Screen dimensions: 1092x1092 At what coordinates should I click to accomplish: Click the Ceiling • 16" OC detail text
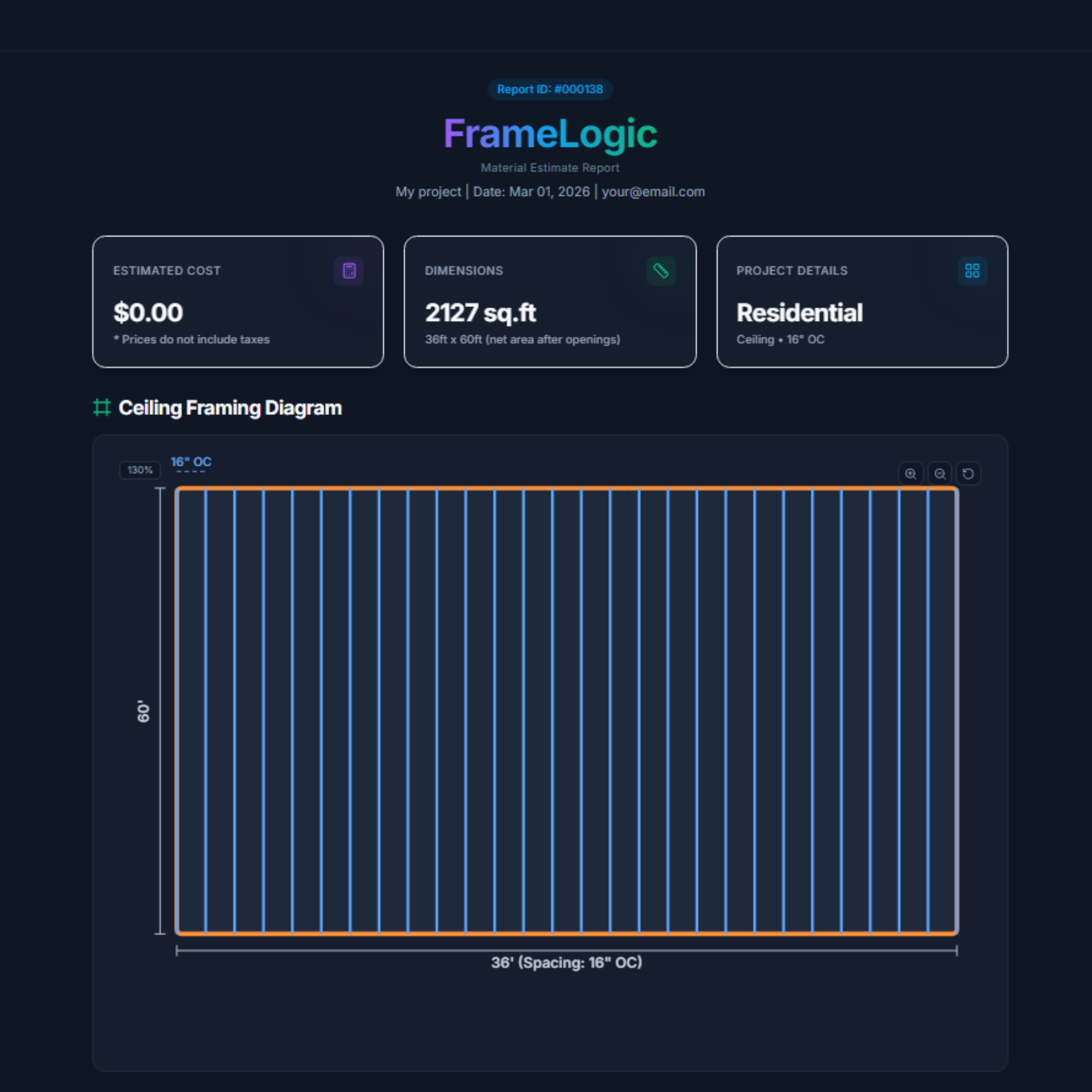pos(781,340)
